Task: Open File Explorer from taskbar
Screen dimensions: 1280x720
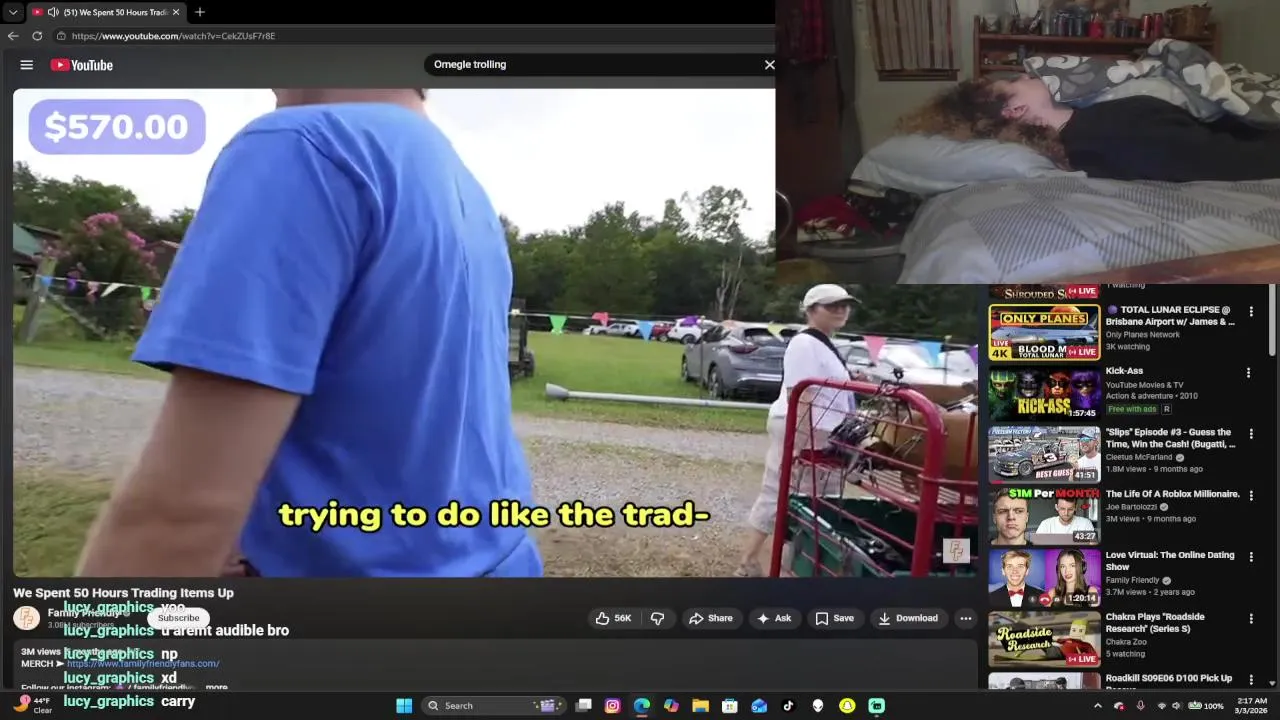Action: [701, 706]
